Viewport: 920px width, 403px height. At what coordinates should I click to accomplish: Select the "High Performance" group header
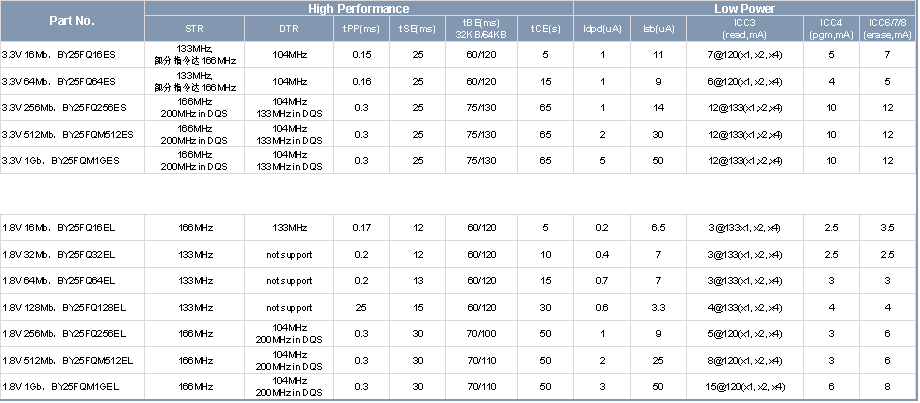pos(358,8)
